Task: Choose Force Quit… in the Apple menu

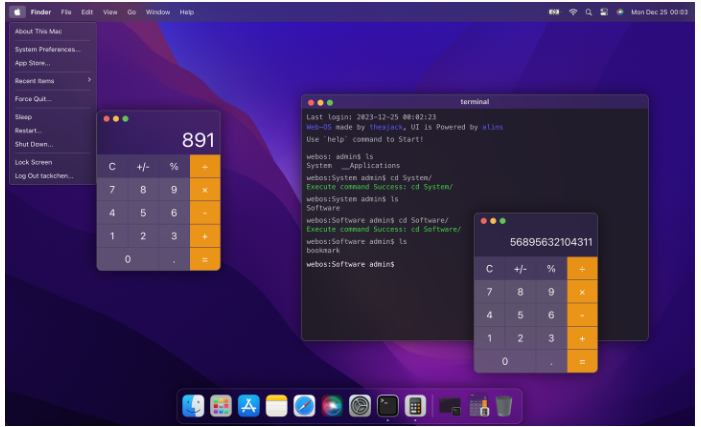Action: point(33,99)
